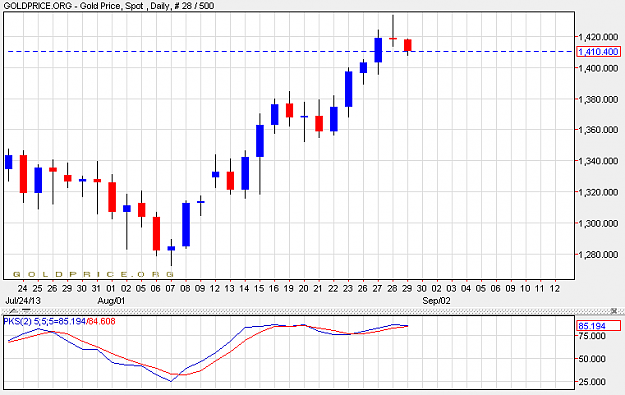Click the 1,300.000 price axis label
This screenshot has height=395, width=625.
tap(598, 223)
